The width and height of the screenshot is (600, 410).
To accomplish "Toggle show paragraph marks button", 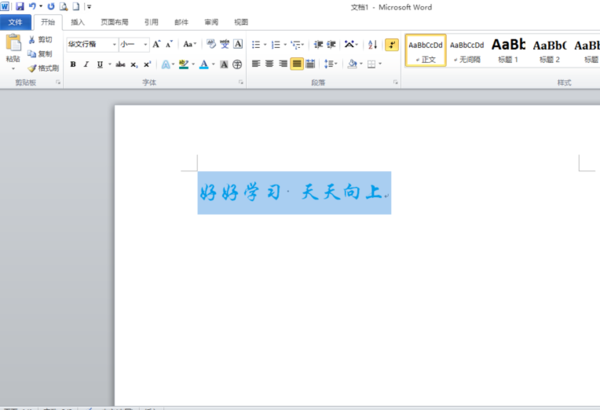I will [391, 44].
